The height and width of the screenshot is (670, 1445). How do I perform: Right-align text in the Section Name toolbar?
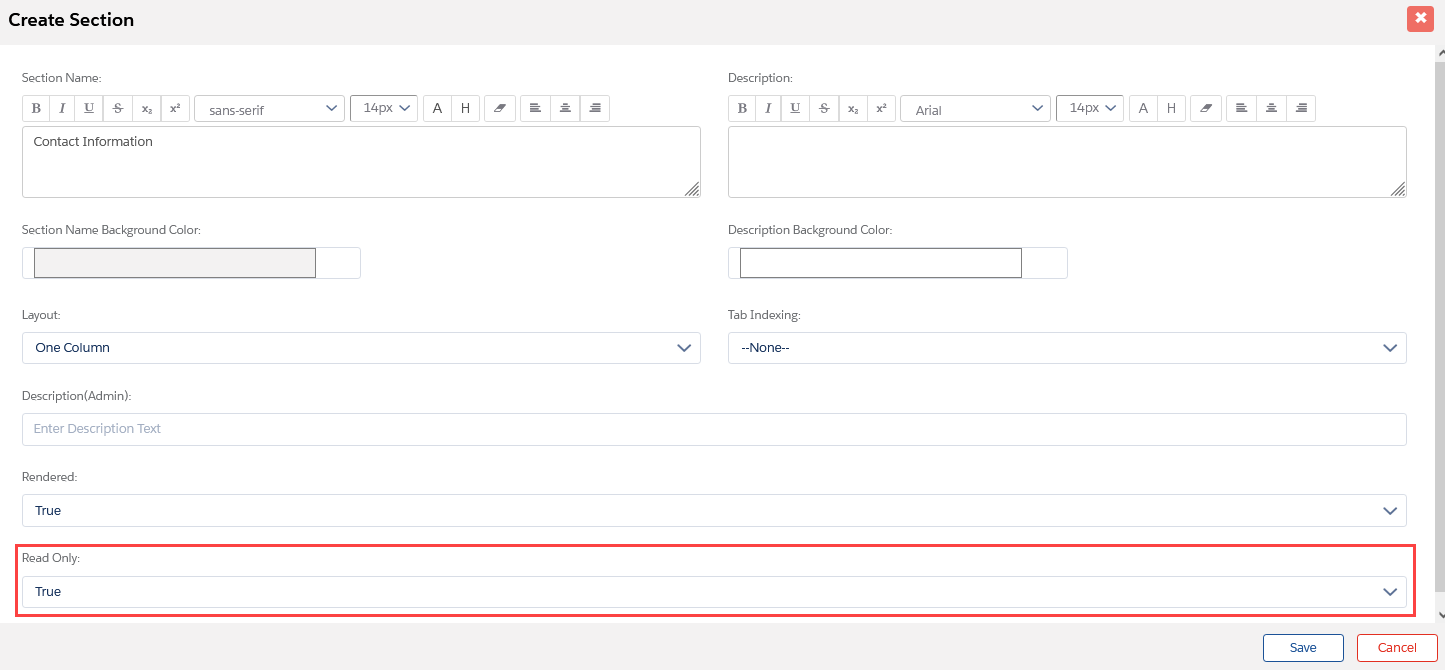595,108
